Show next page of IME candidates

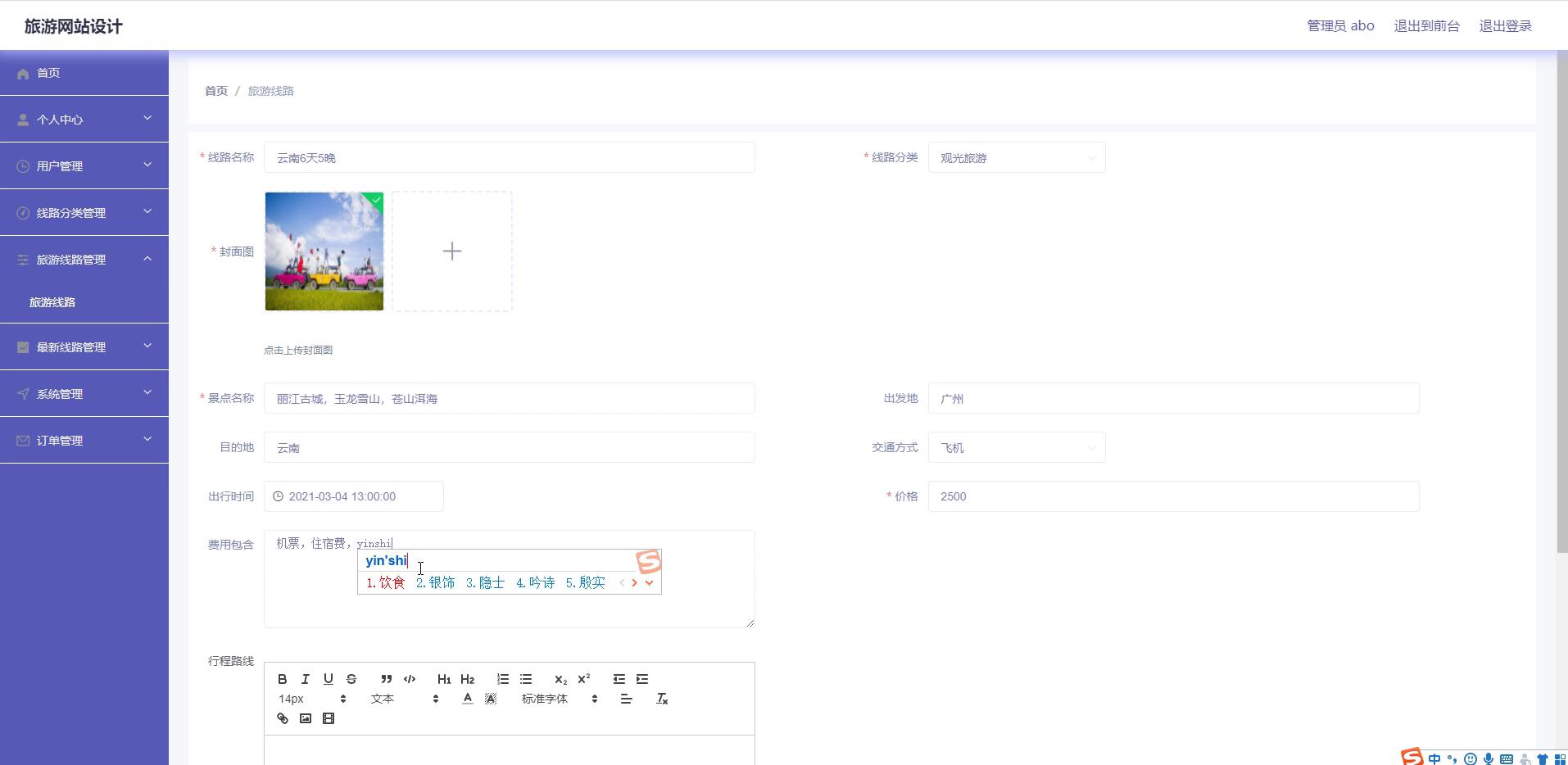click(x=634, y=583)
